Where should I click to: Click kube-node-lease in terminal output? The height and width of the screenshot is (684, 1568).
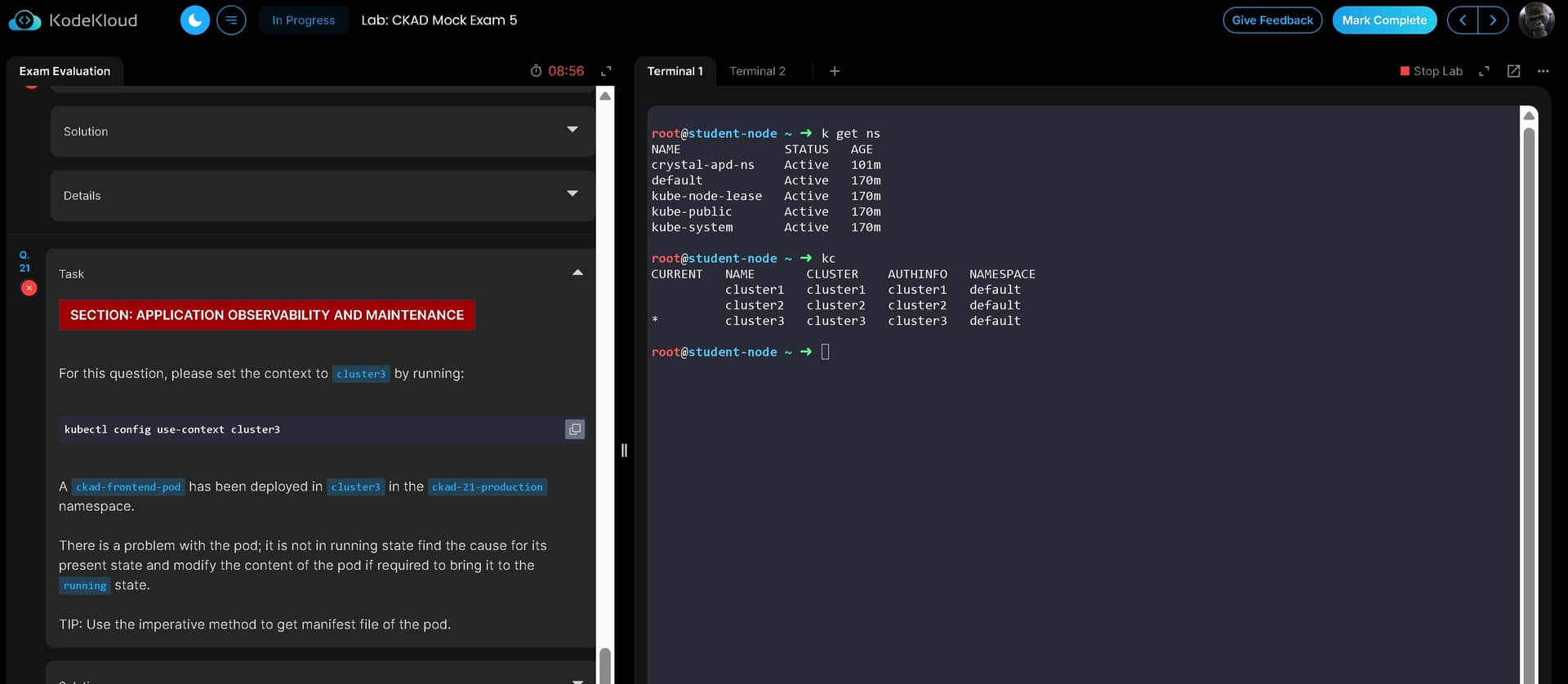click(x=706, y=196)
